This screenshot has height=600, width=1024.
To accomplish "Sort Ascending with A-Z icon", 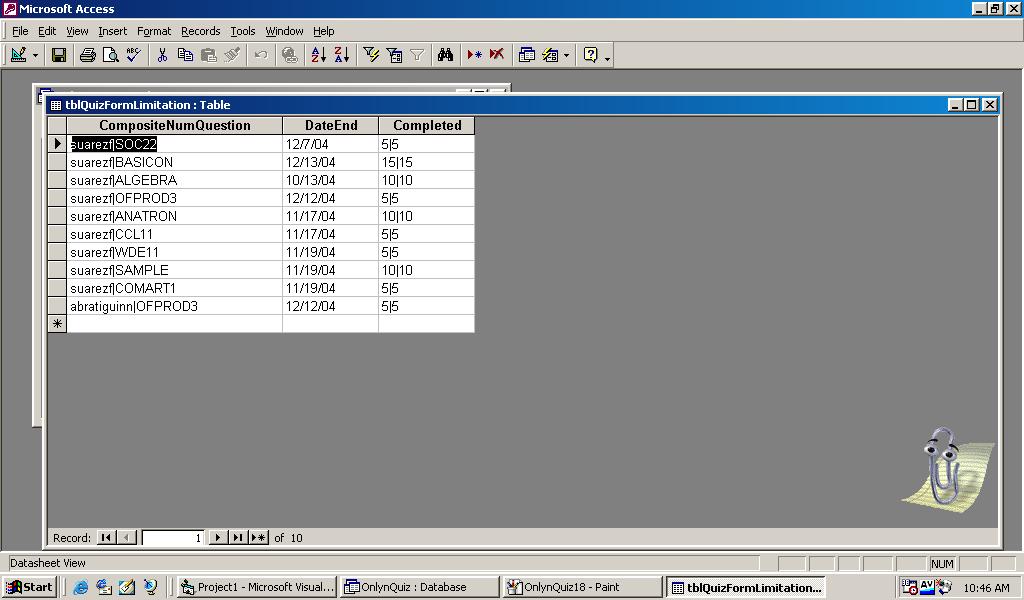I will [318, 55].
